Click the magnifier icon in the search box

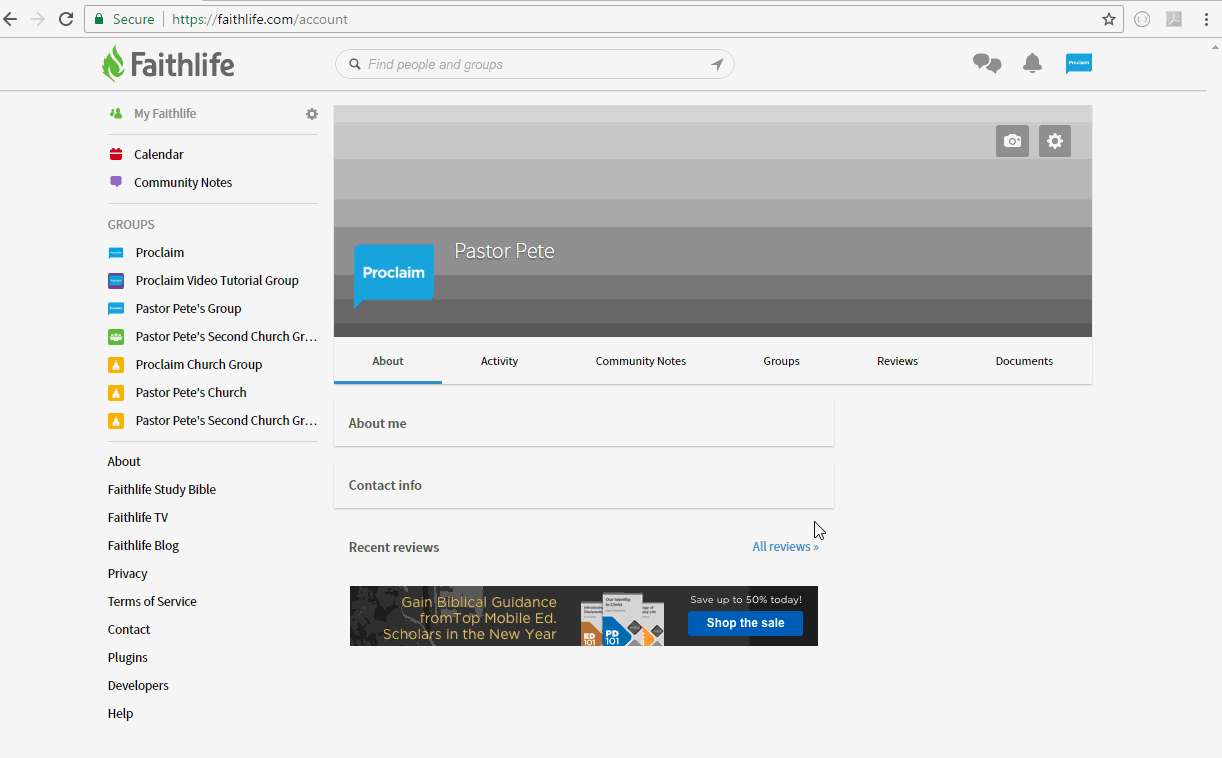[x=354, y=64]
